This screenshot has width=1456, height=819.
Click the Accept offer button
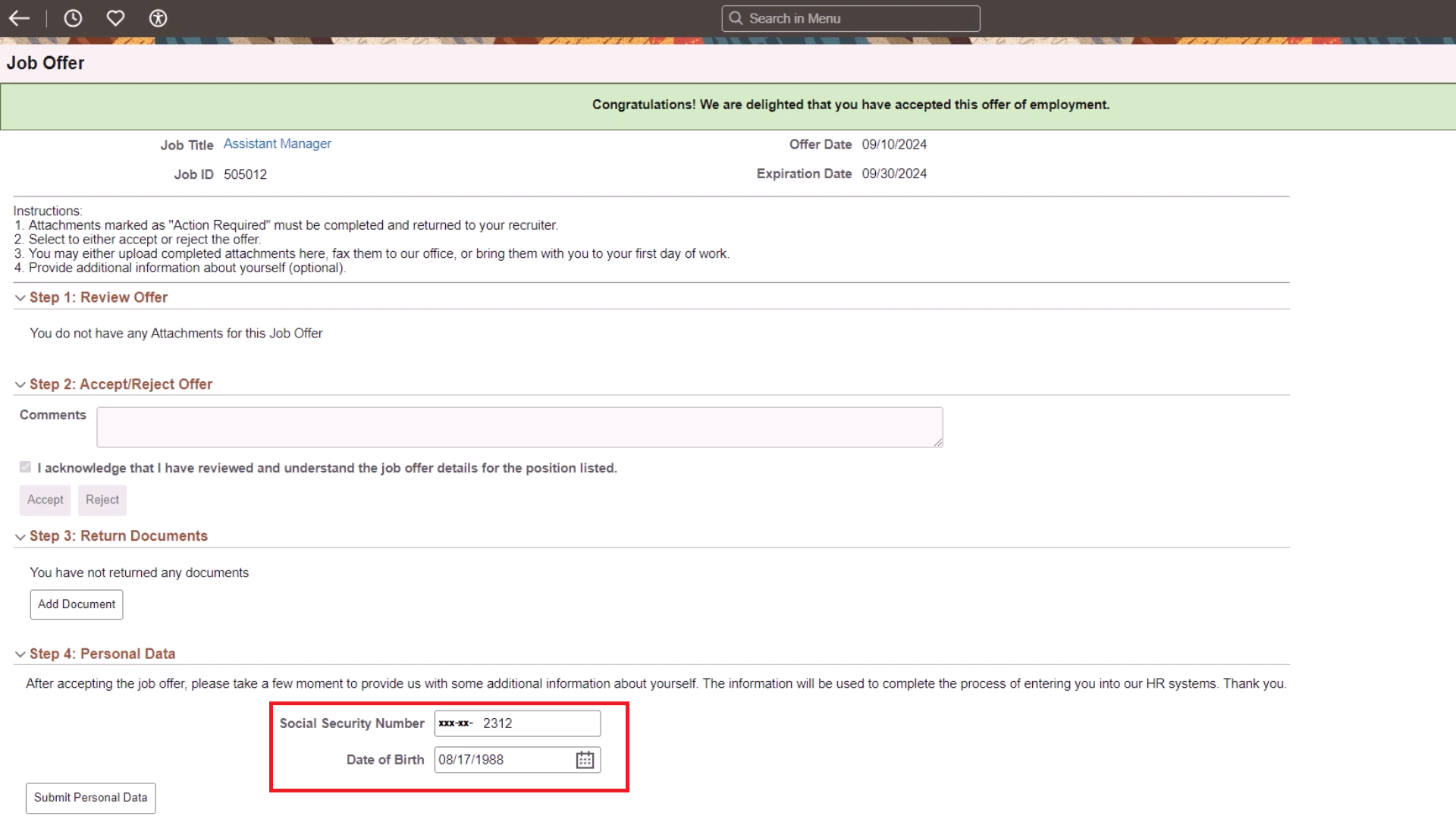(45, 500)
